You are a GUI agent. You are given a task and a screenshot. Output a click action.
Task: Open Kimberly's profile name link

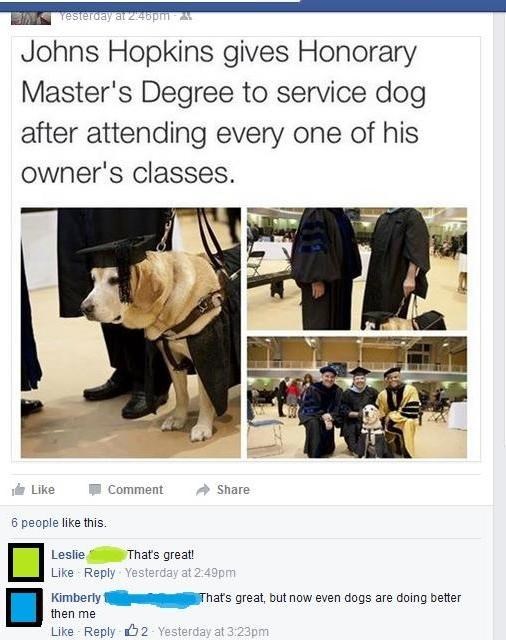pos(76,598)
